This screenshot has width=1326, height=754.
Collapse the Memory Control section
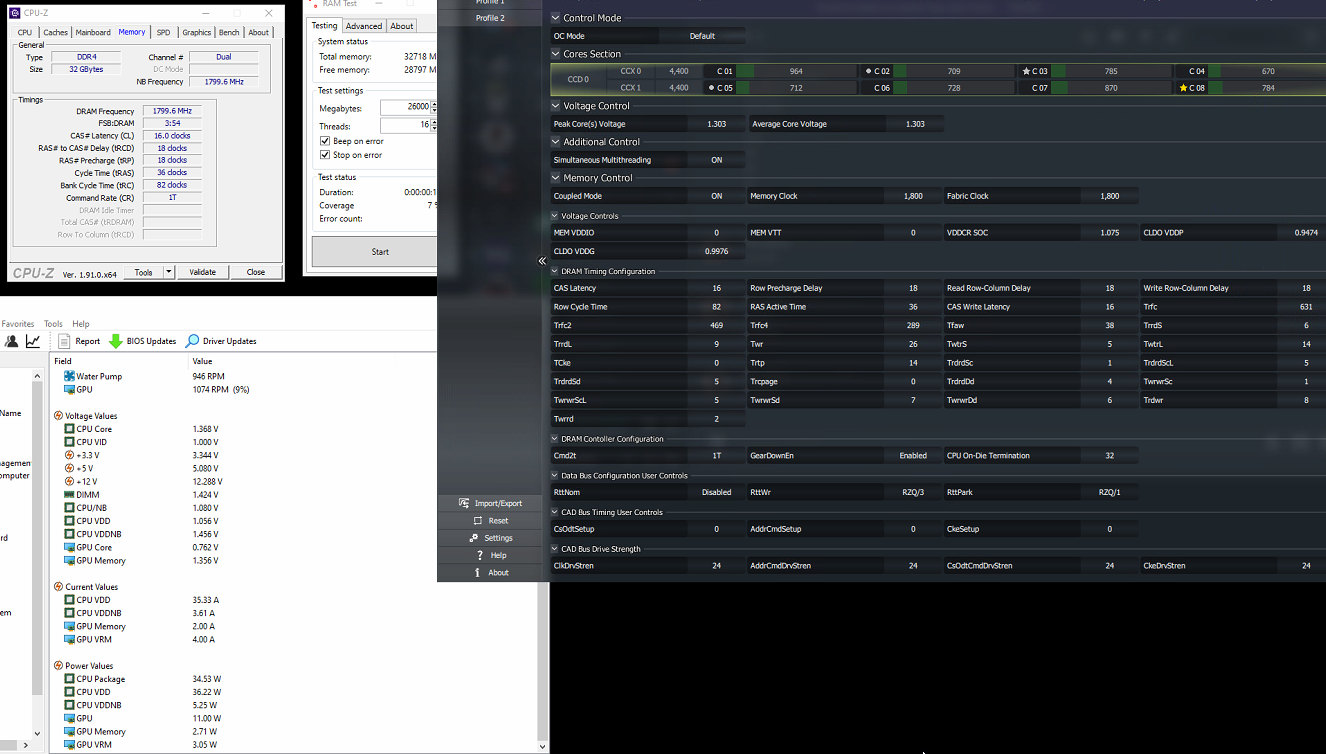pyautogui.click(x=556, y=178)
